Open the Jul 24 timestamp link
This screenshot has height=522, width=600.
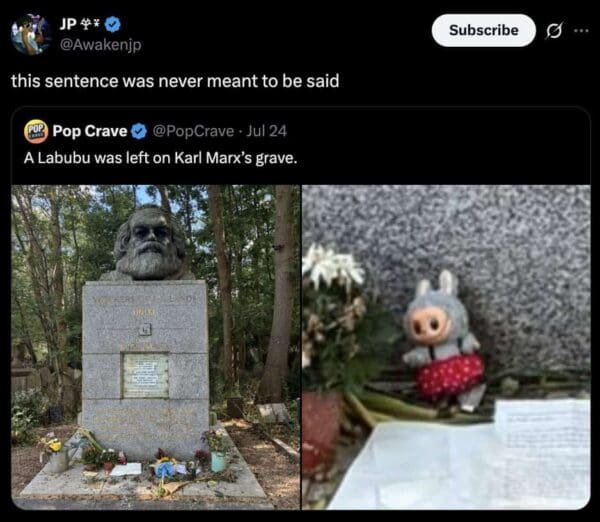coord(266,131)
